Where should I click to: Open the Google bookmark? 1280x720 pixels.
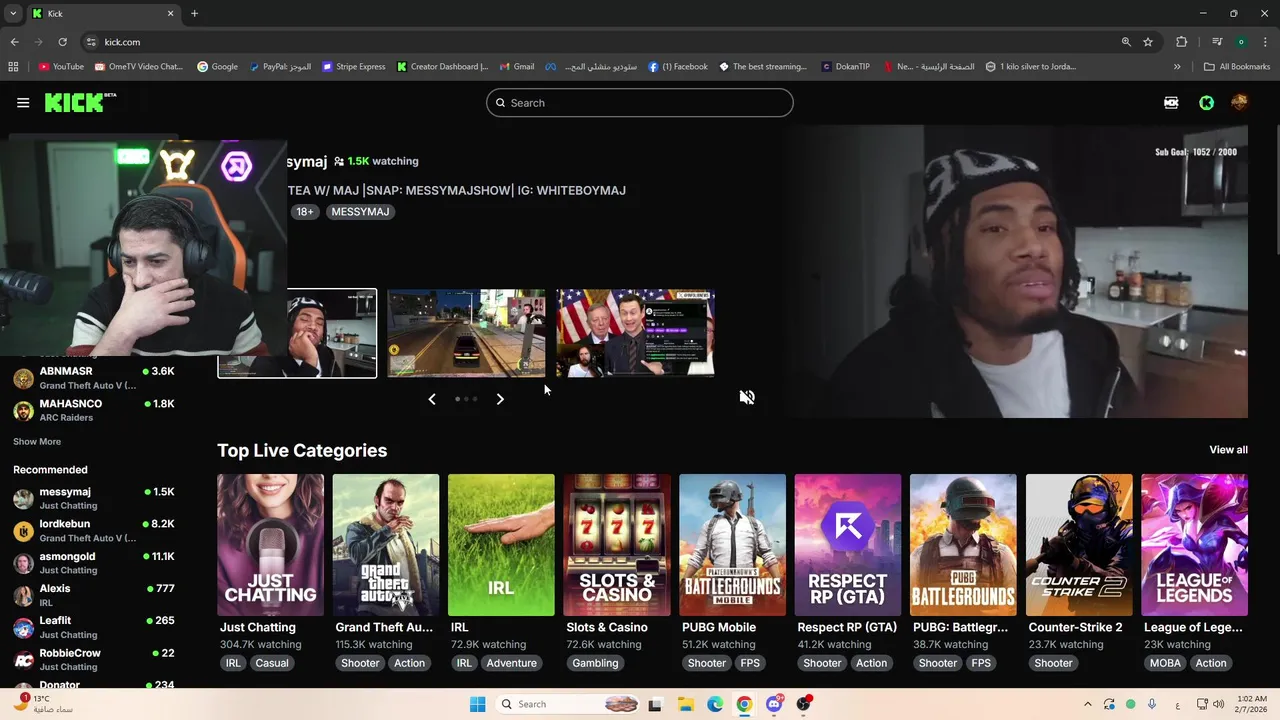pos(217,67)
